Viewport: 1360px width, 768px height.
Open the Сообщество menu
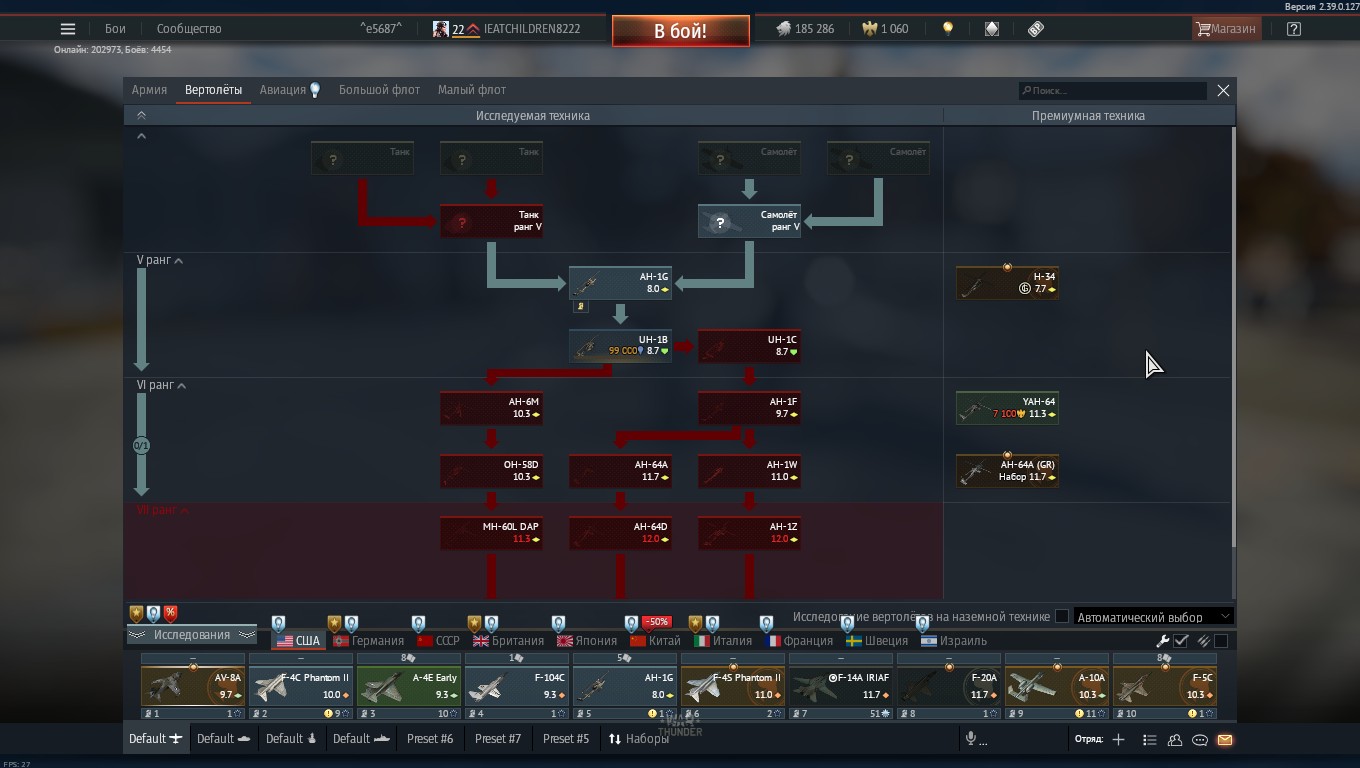189,29
